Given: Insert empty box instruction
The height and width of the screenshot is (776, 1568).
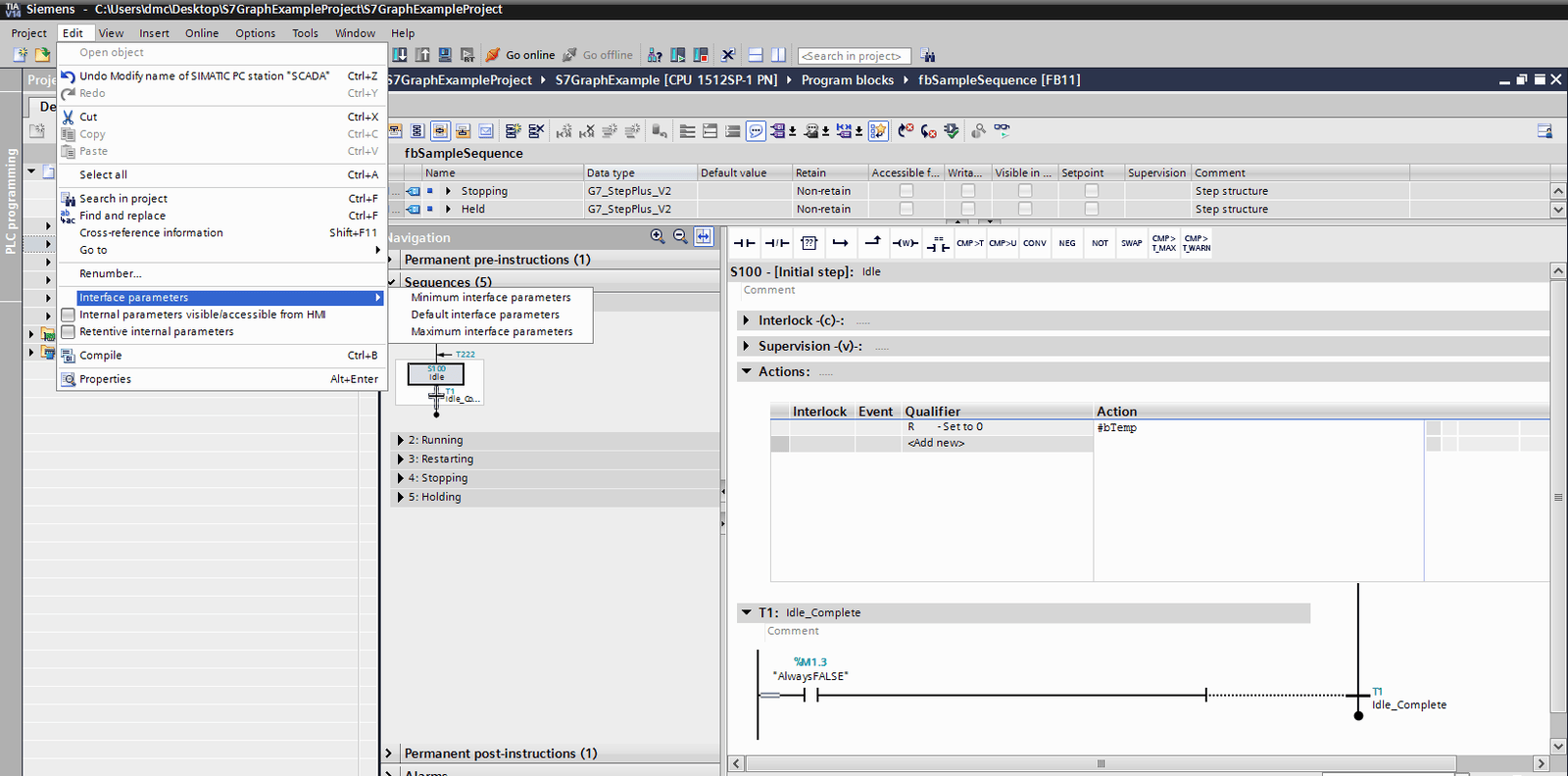Looking at the screenshot, I should 808,243.
